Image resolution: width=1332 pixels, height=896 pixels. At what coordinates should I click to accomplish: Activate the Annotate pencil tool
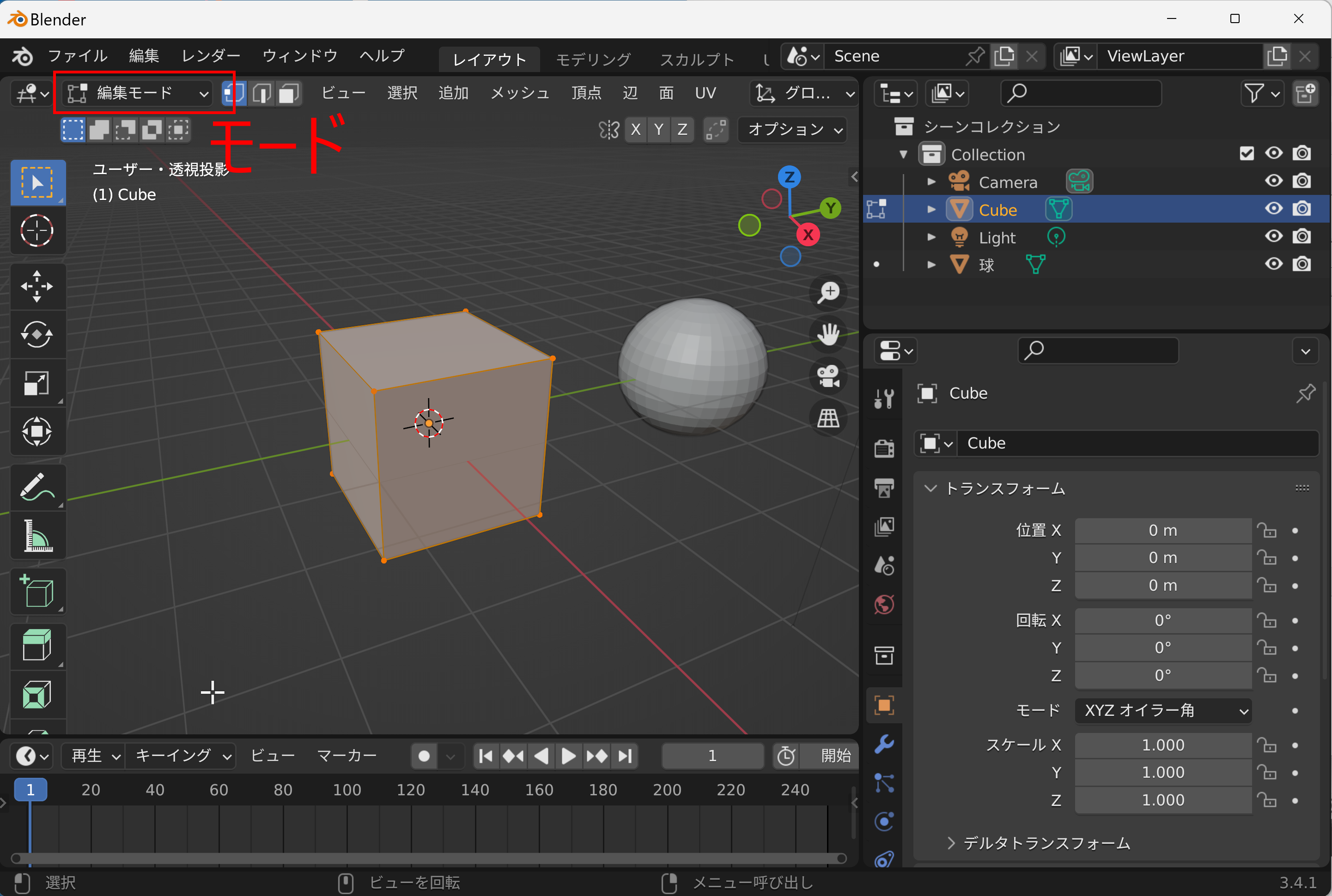[x=37, y=487]
